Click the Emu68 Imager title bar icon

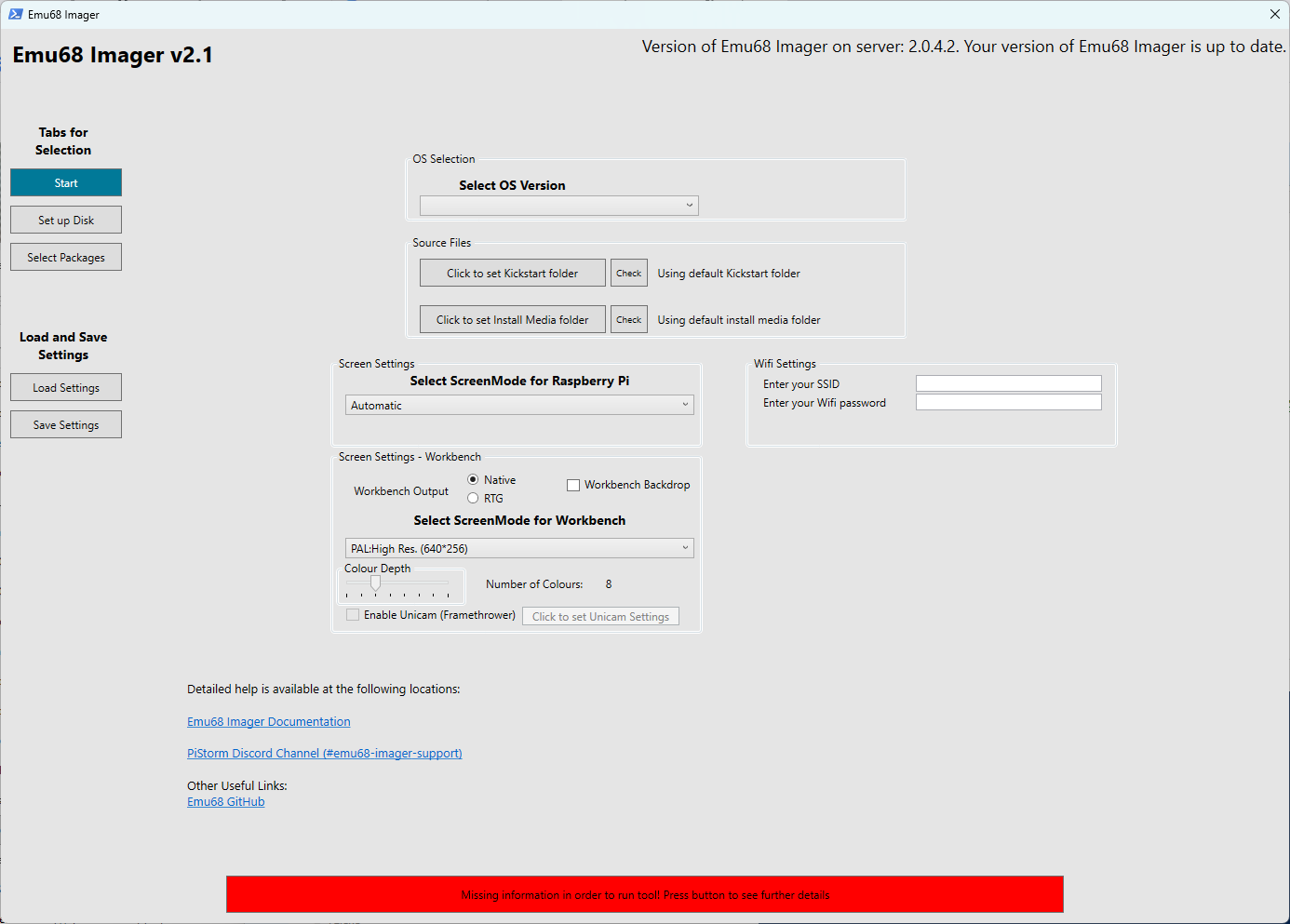16,14
